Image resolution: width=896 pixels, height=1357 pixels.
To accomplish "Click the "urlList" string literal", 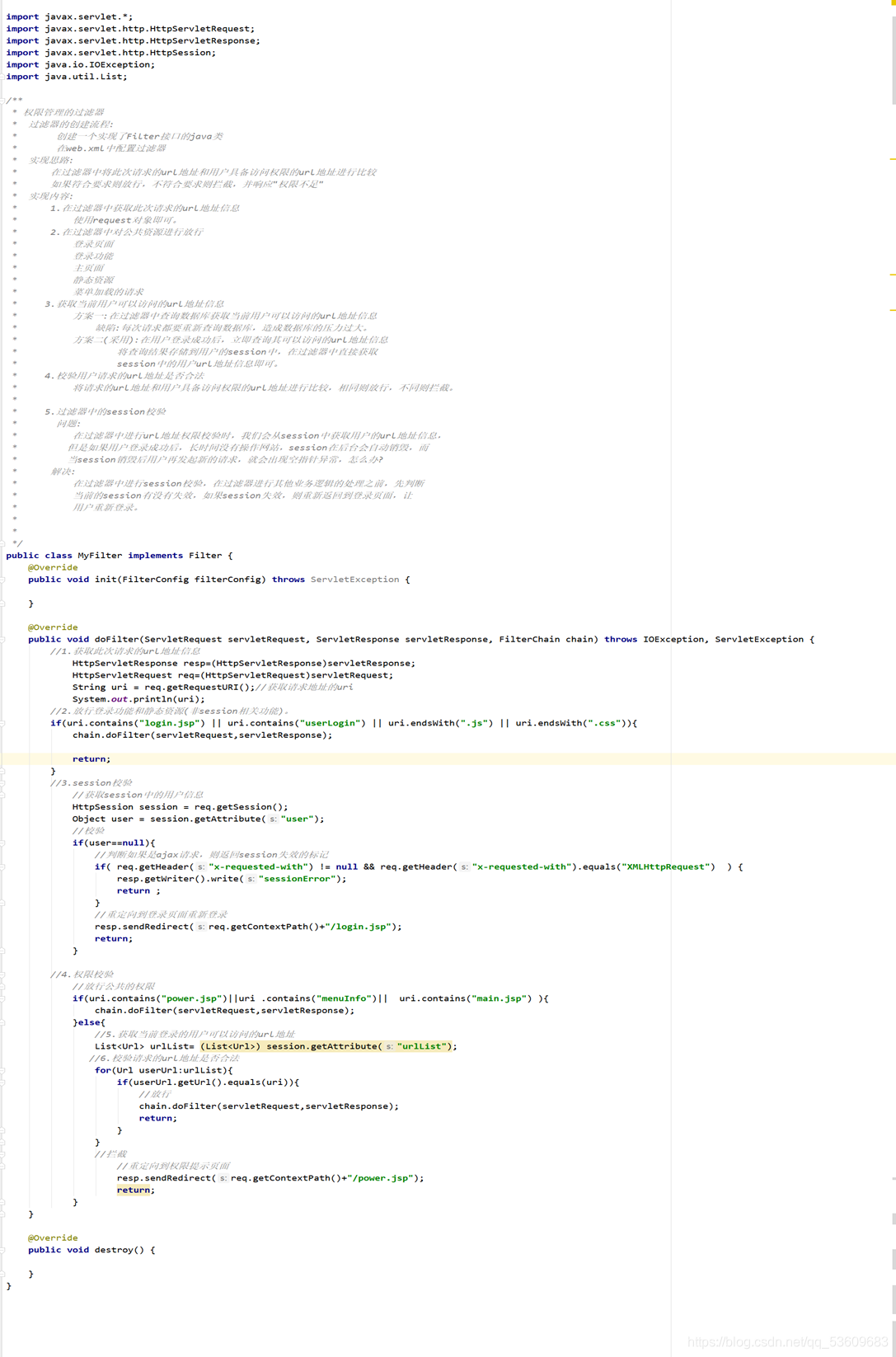I will (x=421, y=1046).
